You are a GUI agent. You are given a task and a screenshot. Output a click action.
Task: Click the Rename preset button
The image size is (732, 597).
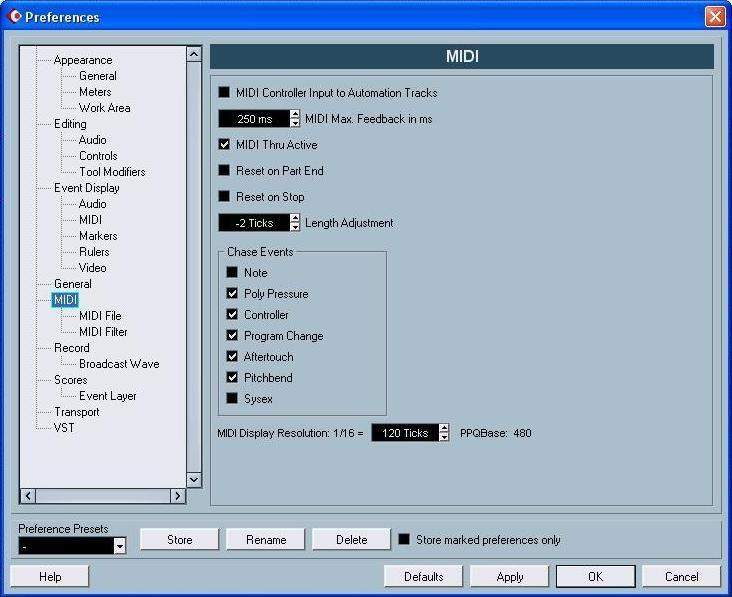[x=266, y=540]
